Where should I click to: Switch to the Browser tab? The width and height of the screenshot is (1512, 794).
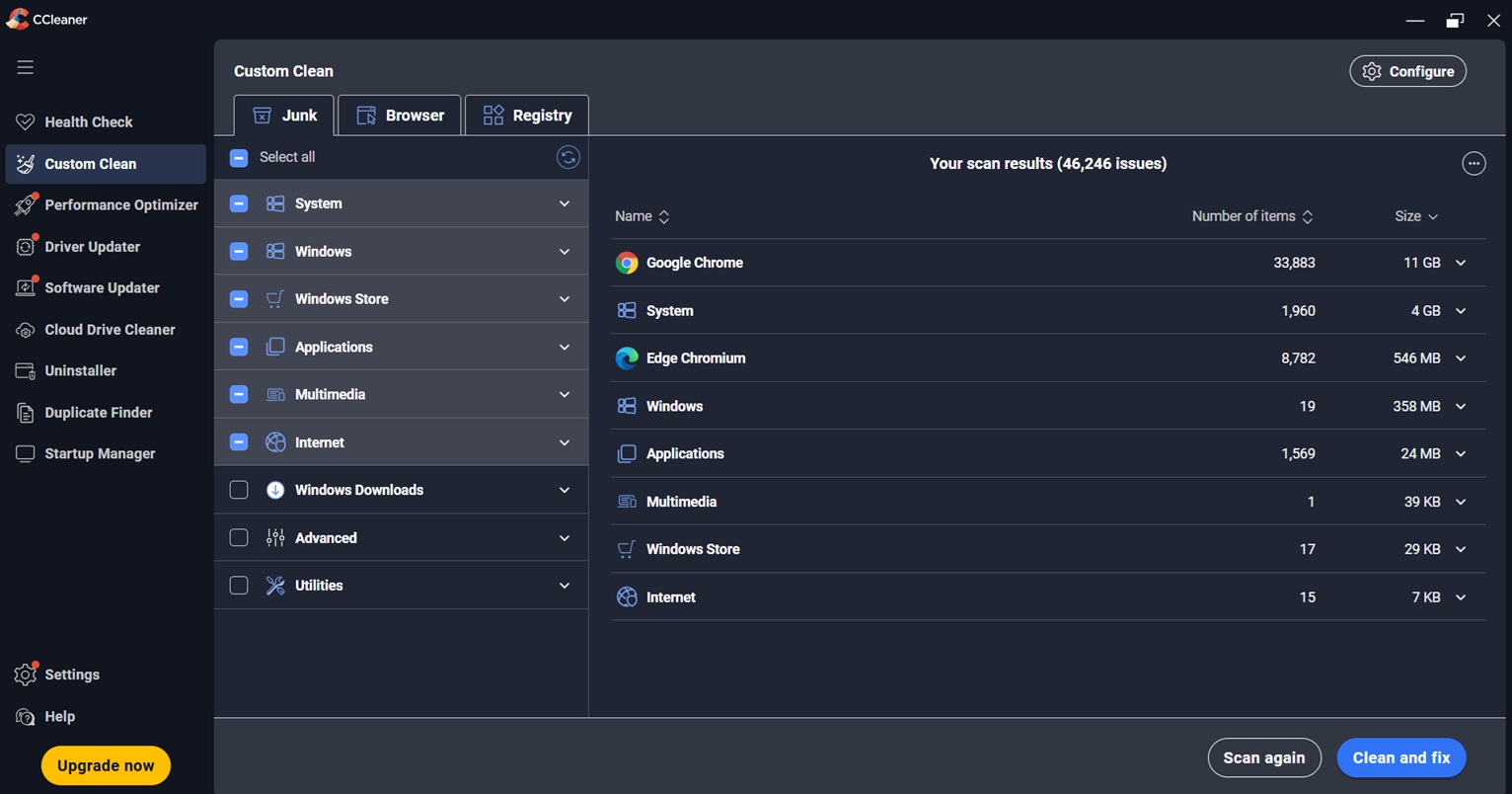[400, 116]
